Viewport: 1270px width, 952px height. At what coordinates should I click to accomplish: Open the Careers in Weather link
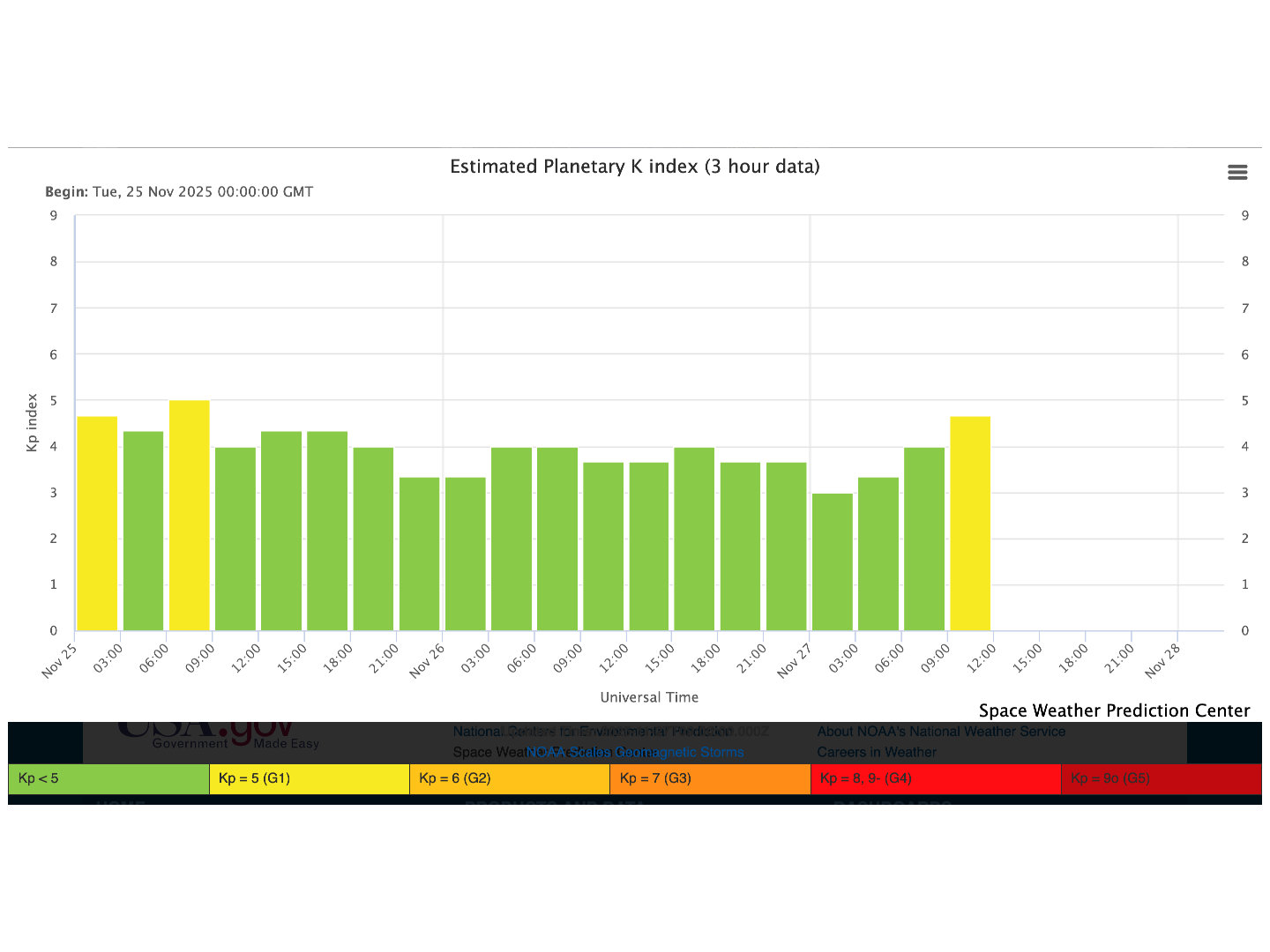877,753
